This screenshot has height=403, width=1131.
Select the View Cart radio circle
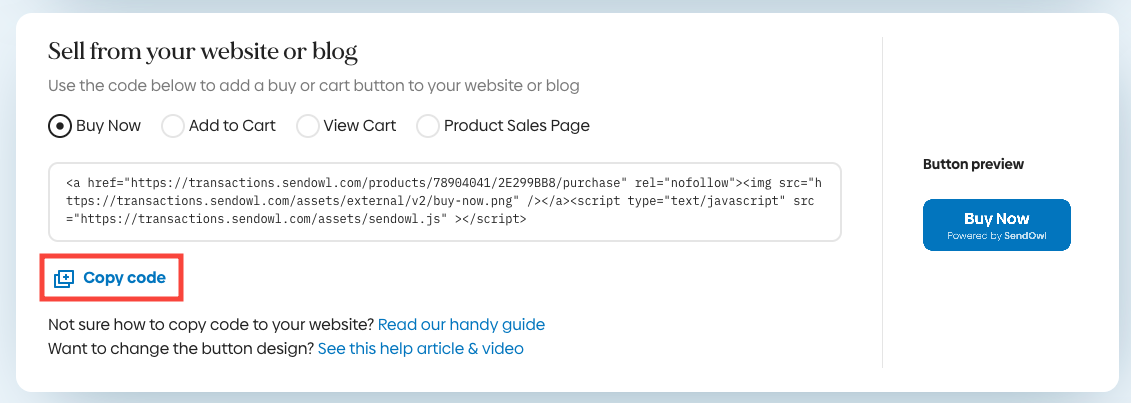coord(308,126)
